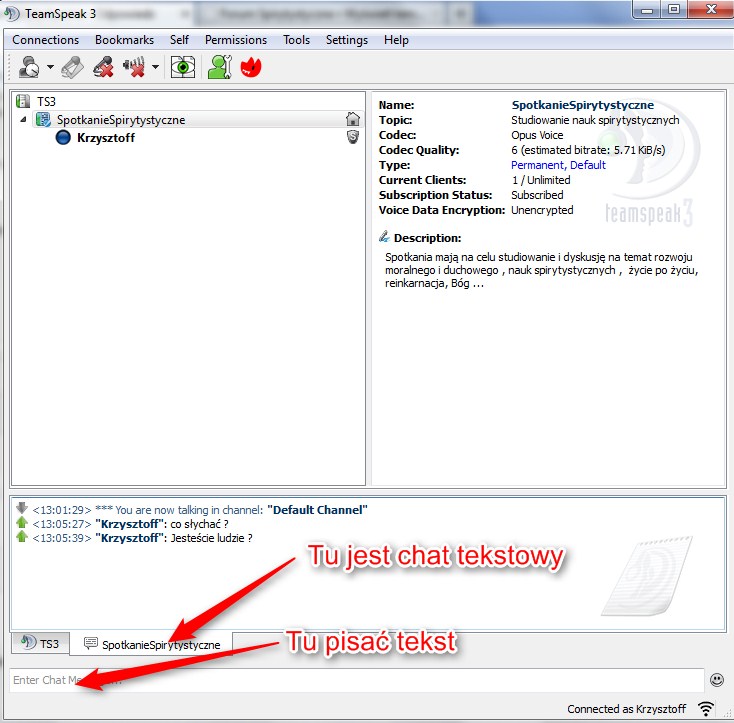This screenshot has width=734, height=723.
Task: Open the dropdown arrow beside mute speakers
Action: click(155, 67)
